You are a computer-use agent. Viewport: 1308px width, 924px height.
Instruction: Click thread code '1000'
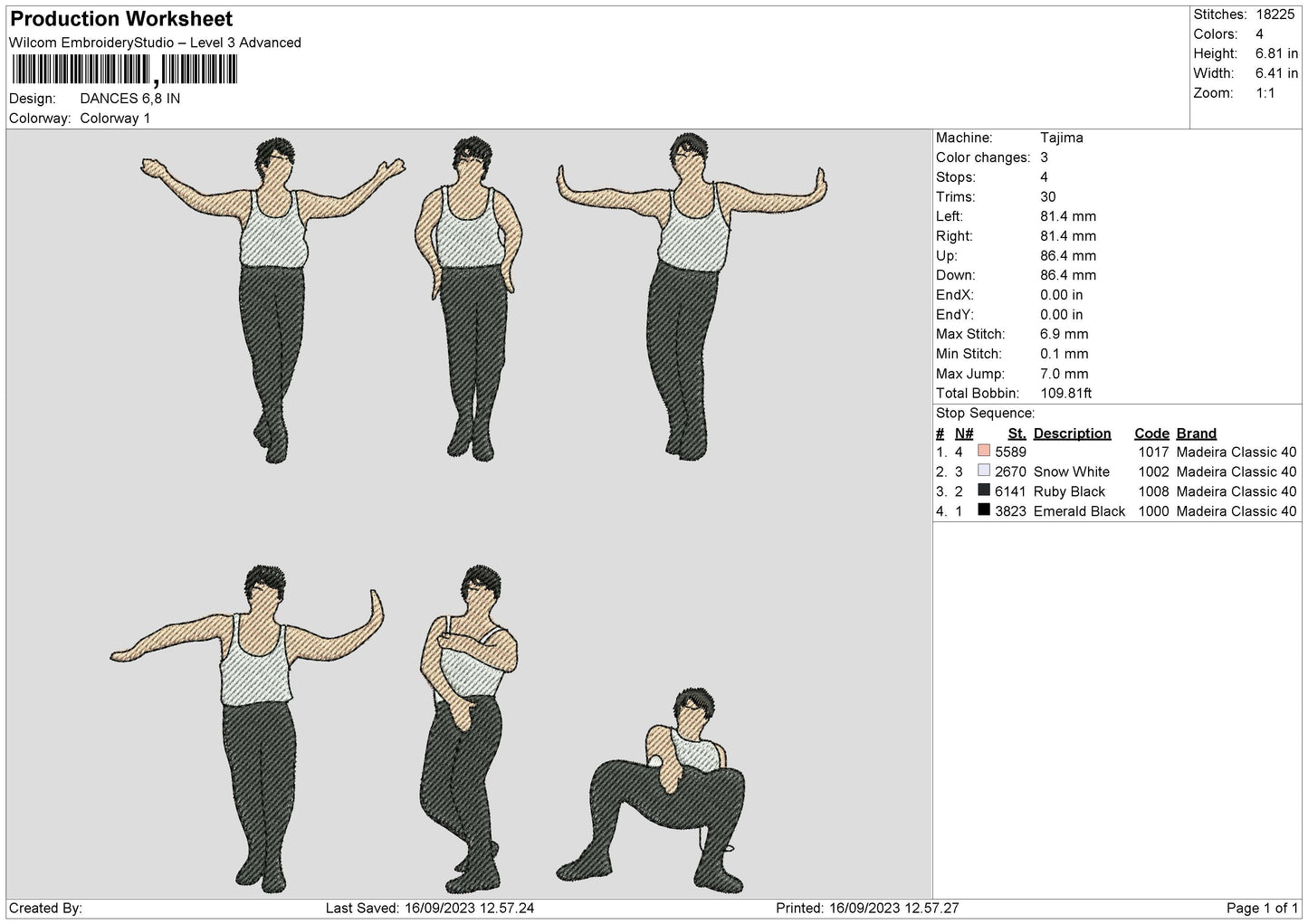(x=1153, y=511)
